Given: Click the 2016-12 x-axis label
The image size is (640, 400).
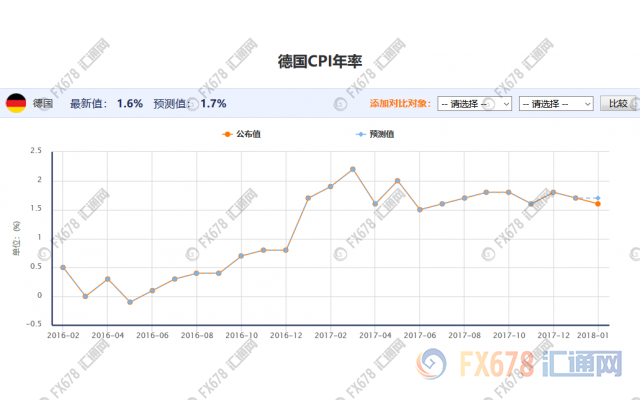Looking at the screenshot, I should point(286,336).
